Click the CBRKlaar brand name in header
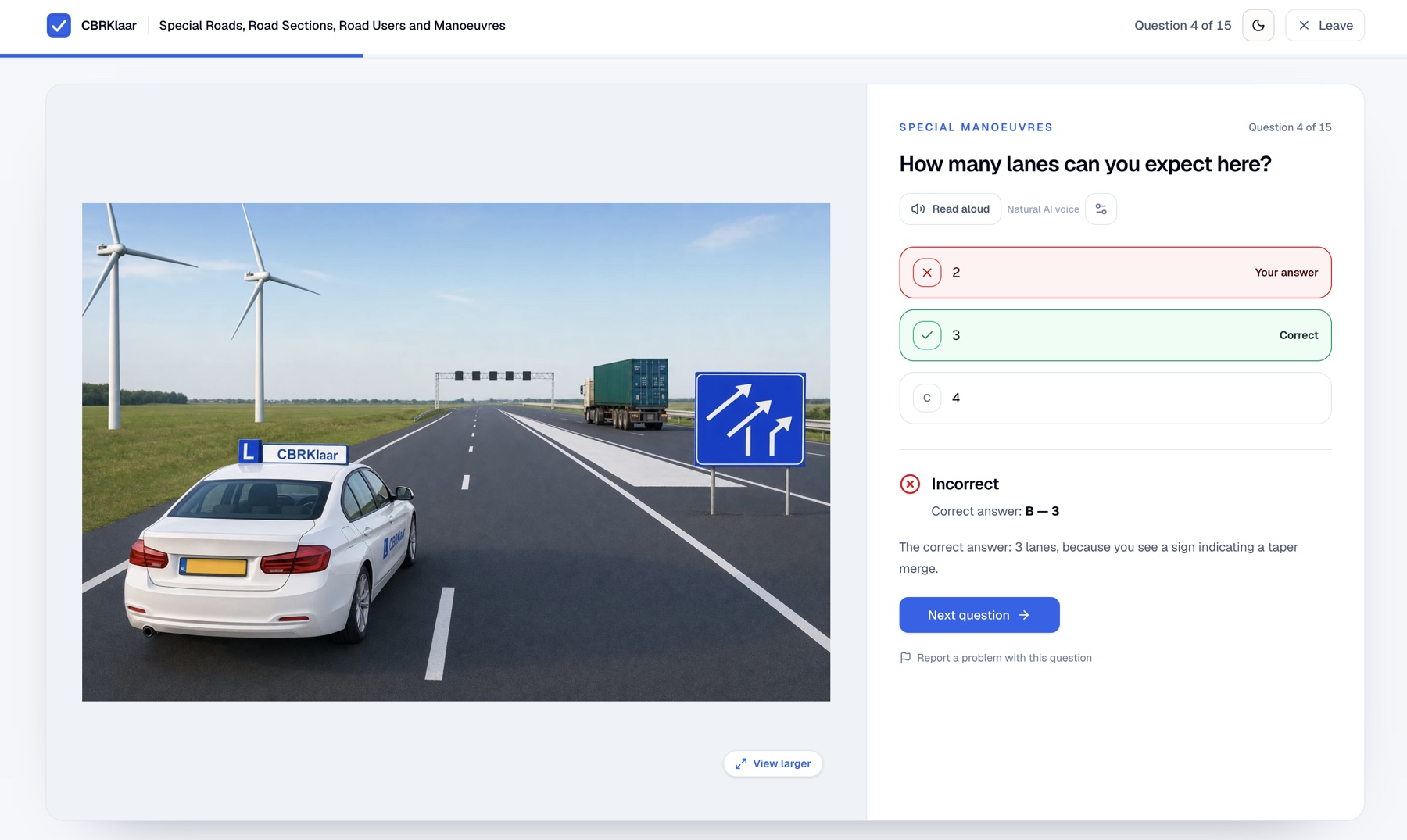Viewport: 1407px width, 840px height. 109,26
